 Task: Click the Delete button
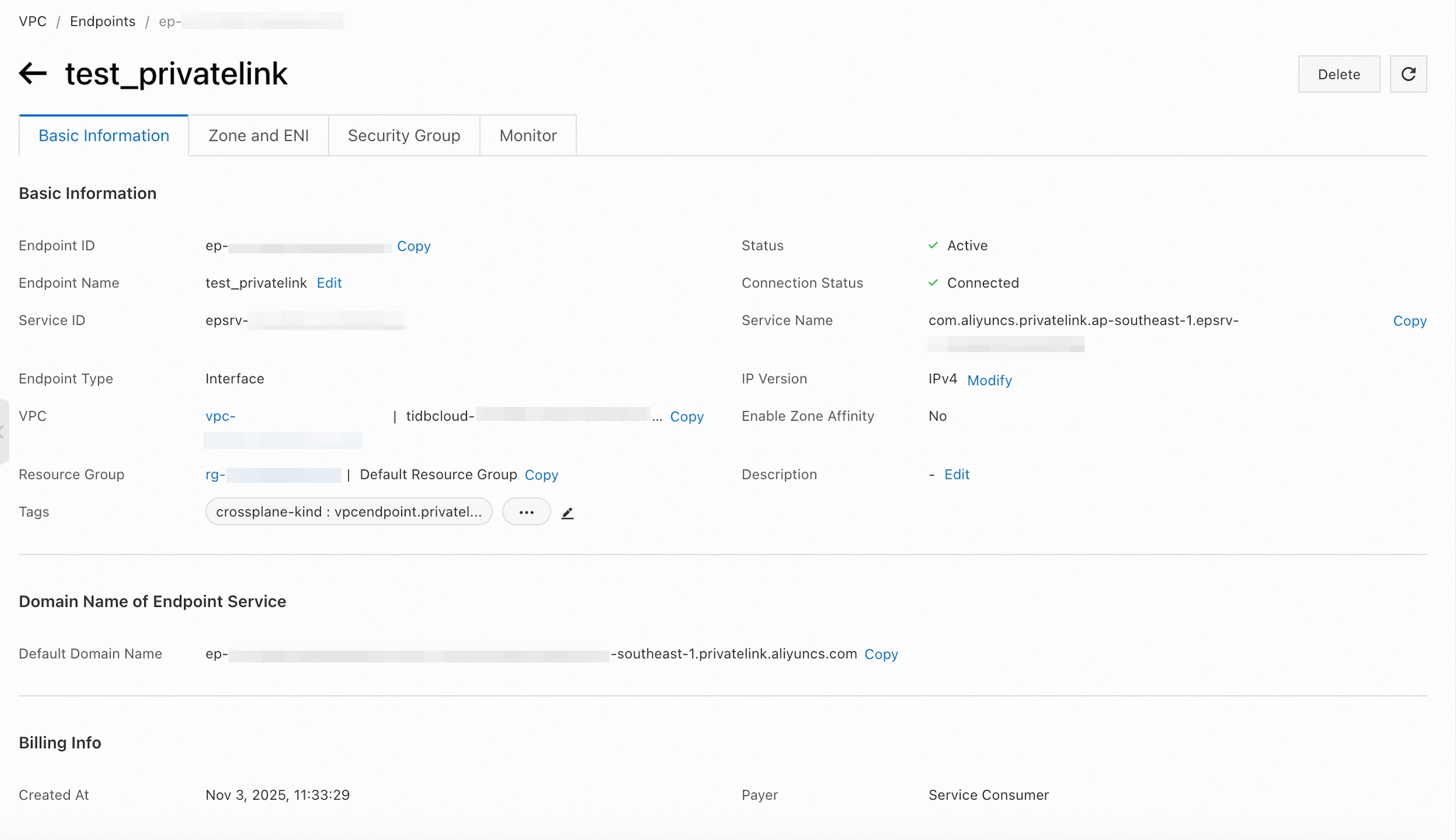[1338, 74]
